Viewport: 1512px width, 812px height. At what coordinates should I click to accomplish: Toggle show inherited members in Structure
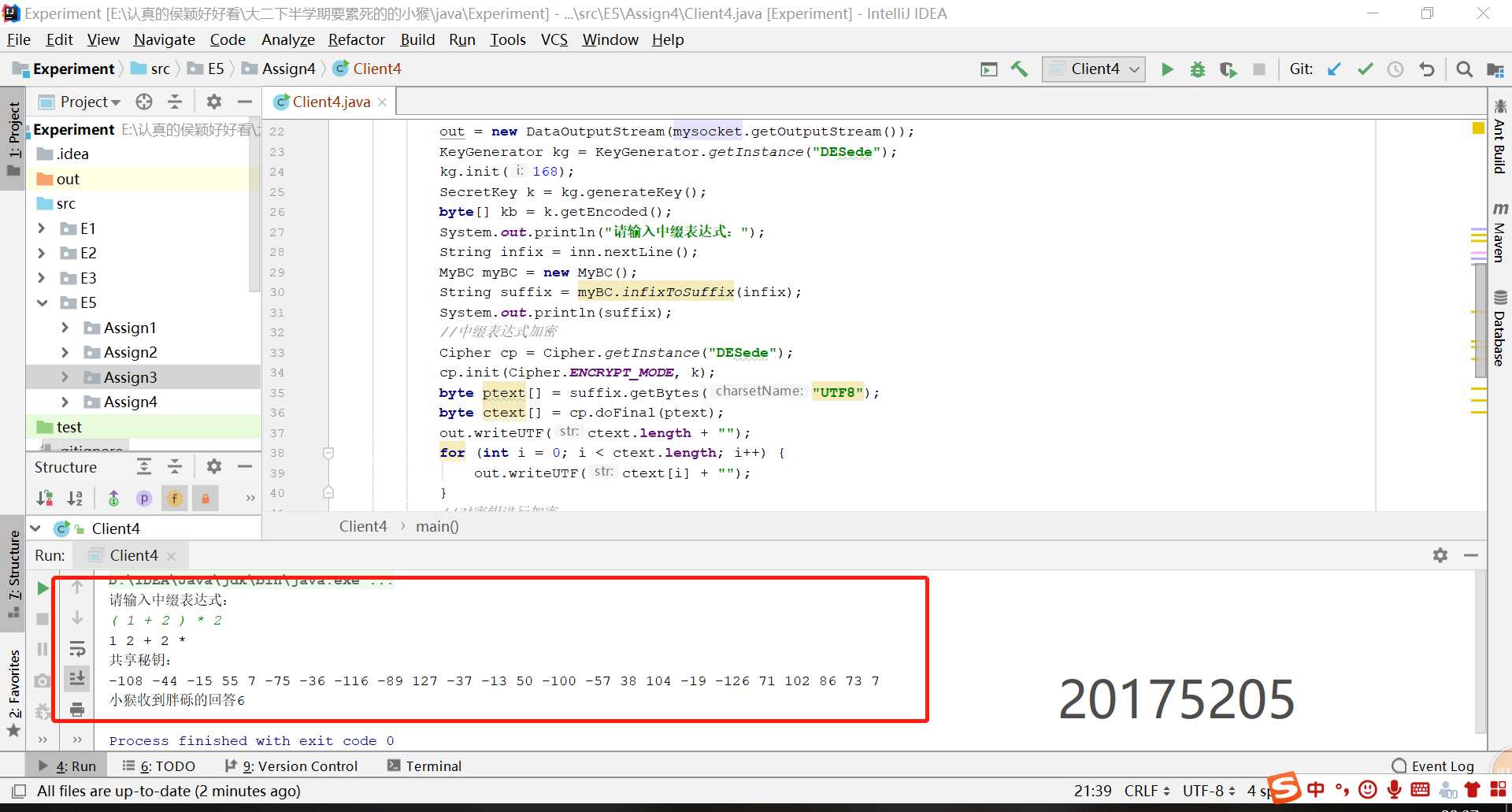coord(113,499)
